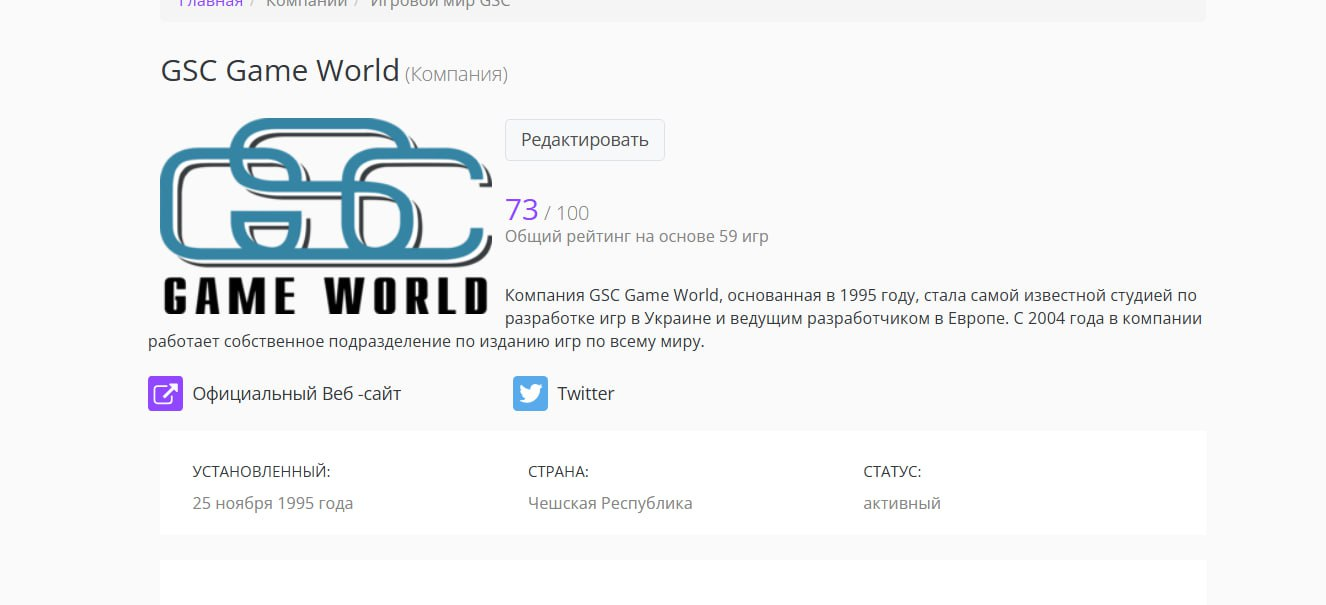This screenshot has width=1326, height=605.
Task: Open the Компании breadcrumb link
Action: point(306,3)
